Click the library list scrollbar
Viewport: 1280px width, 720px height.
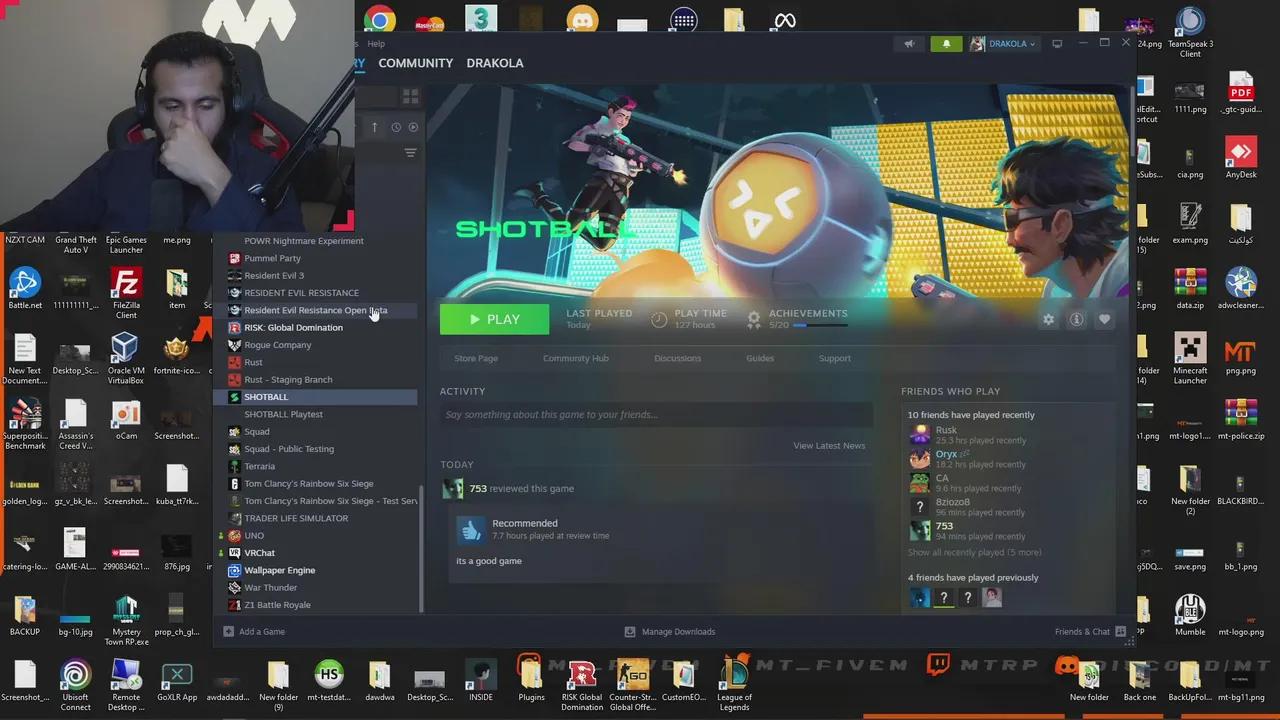(x=421, y=547)
